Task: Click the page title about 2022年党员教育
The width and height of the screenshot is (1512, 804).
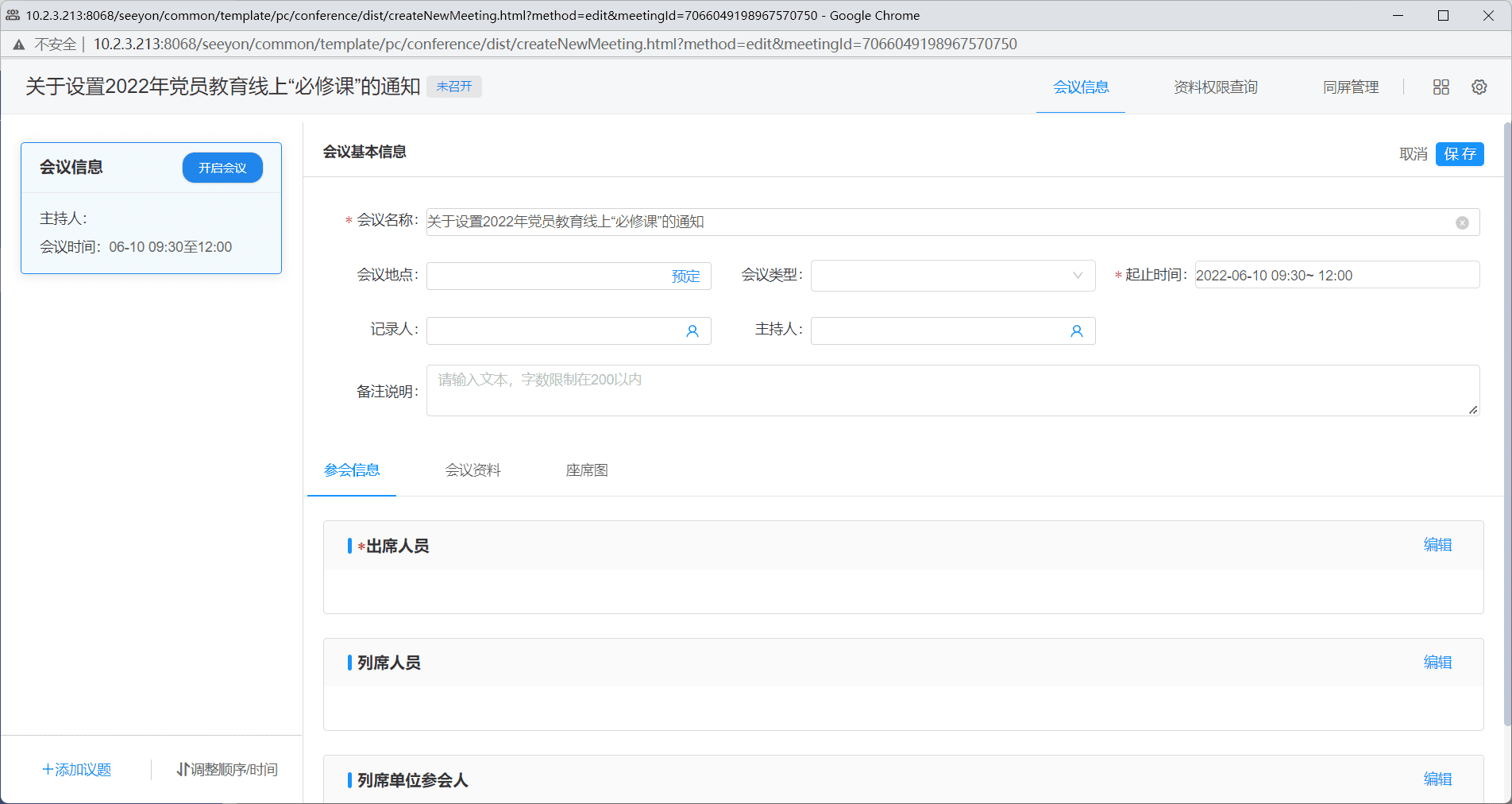Action: coord(223,87)
